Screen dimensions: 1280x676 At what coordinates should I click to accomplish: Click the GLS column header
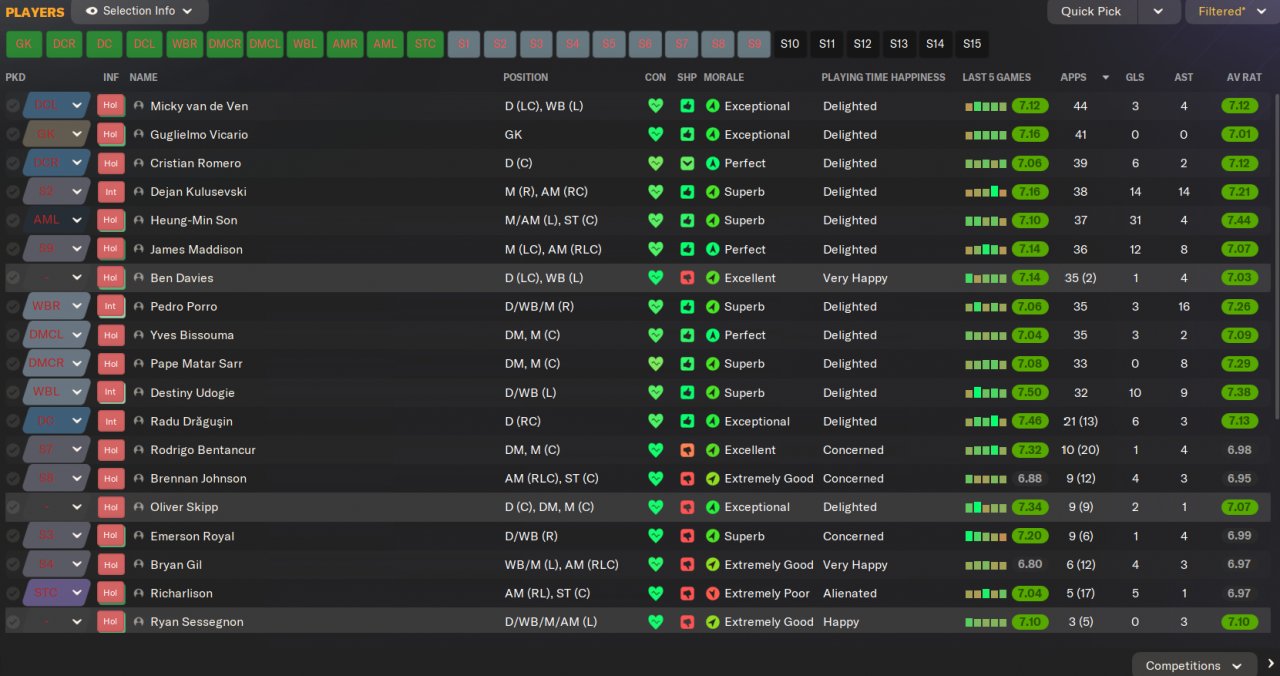coord(1135,77)
